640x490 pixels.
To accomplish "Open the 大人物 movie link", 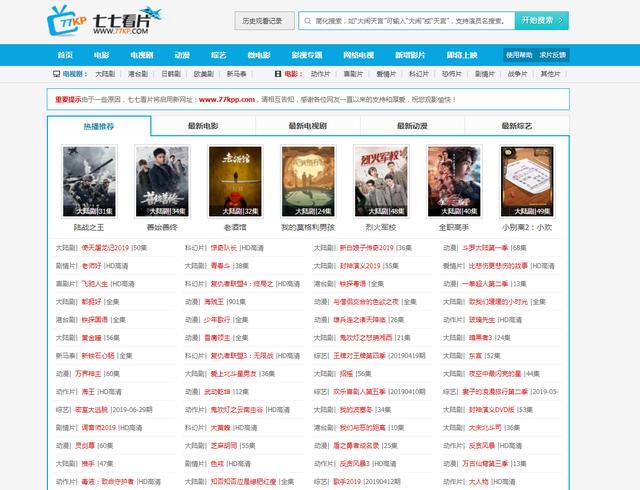I will (479, 481).
